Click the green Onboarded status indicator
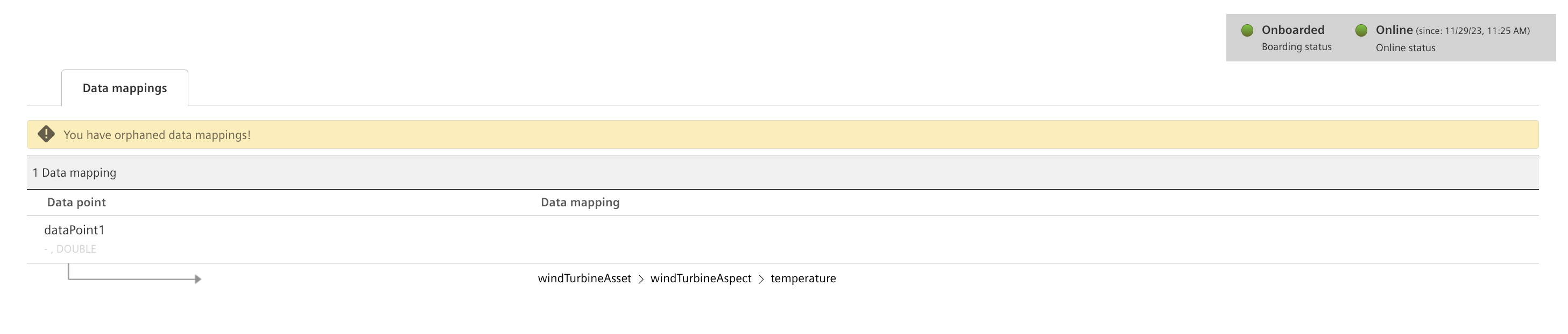The width and height of the screenshot is (1568, 334). (1247, 30)
